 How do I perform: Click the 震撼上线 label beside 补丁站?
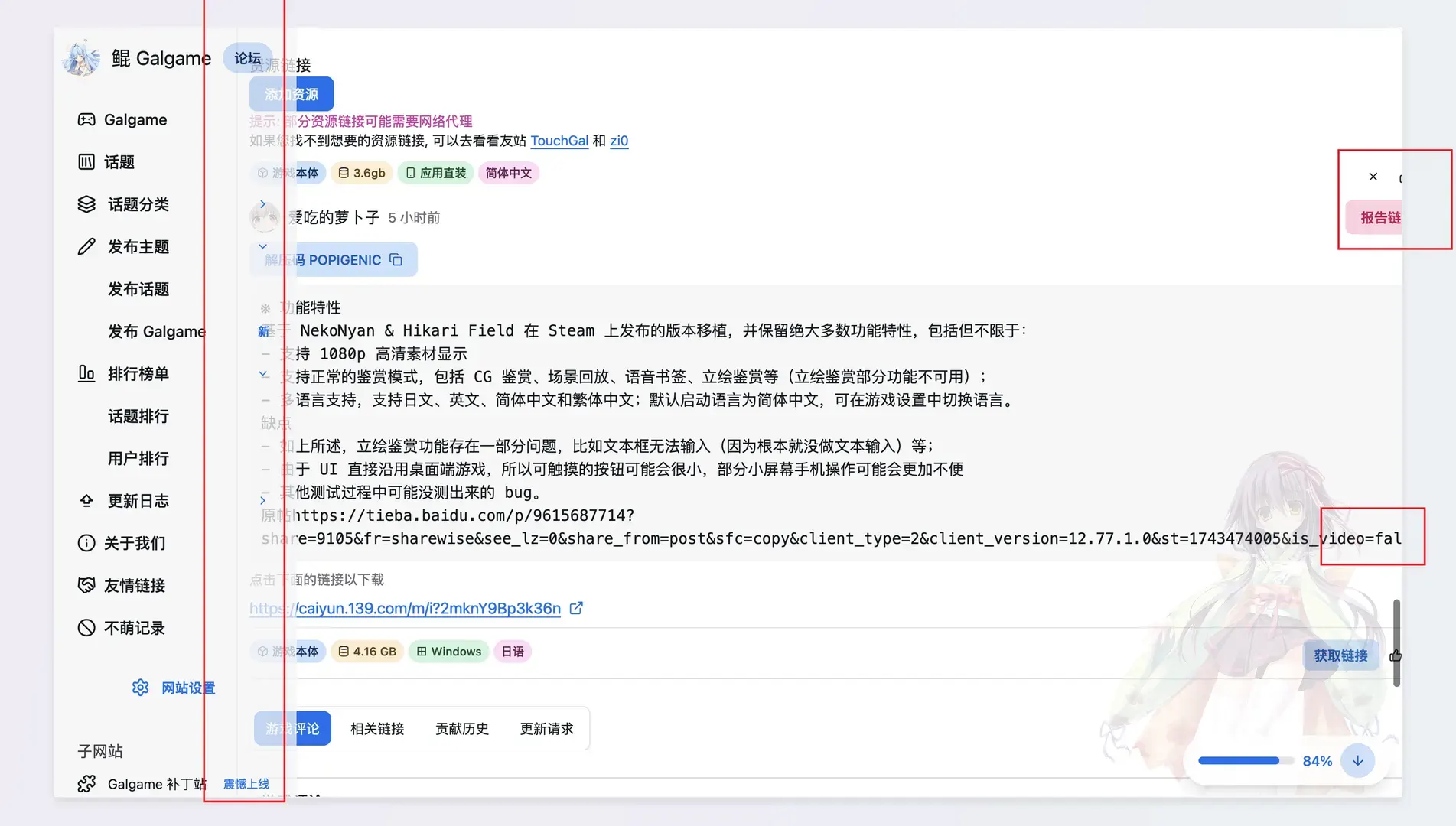(246, 784)
